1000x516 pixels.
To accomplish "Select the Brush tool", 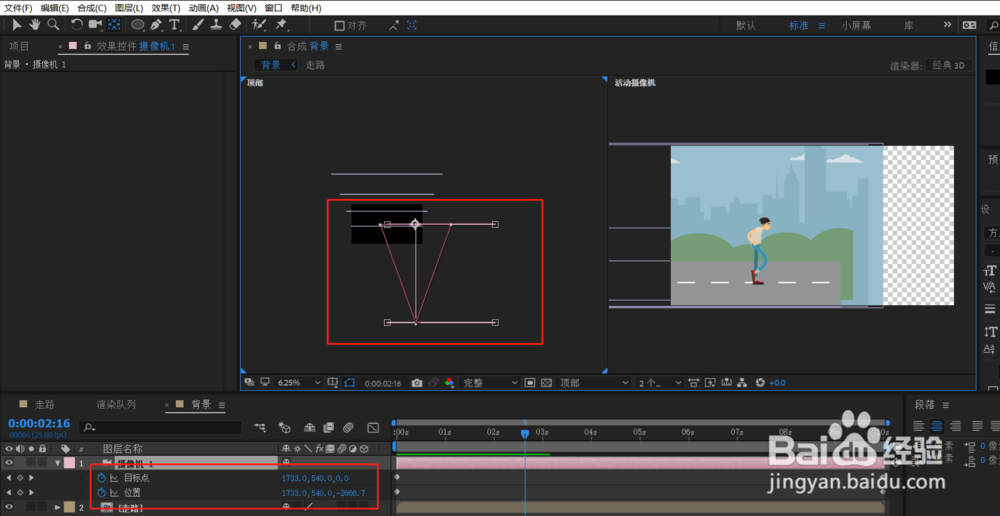I will pos(198,25).
